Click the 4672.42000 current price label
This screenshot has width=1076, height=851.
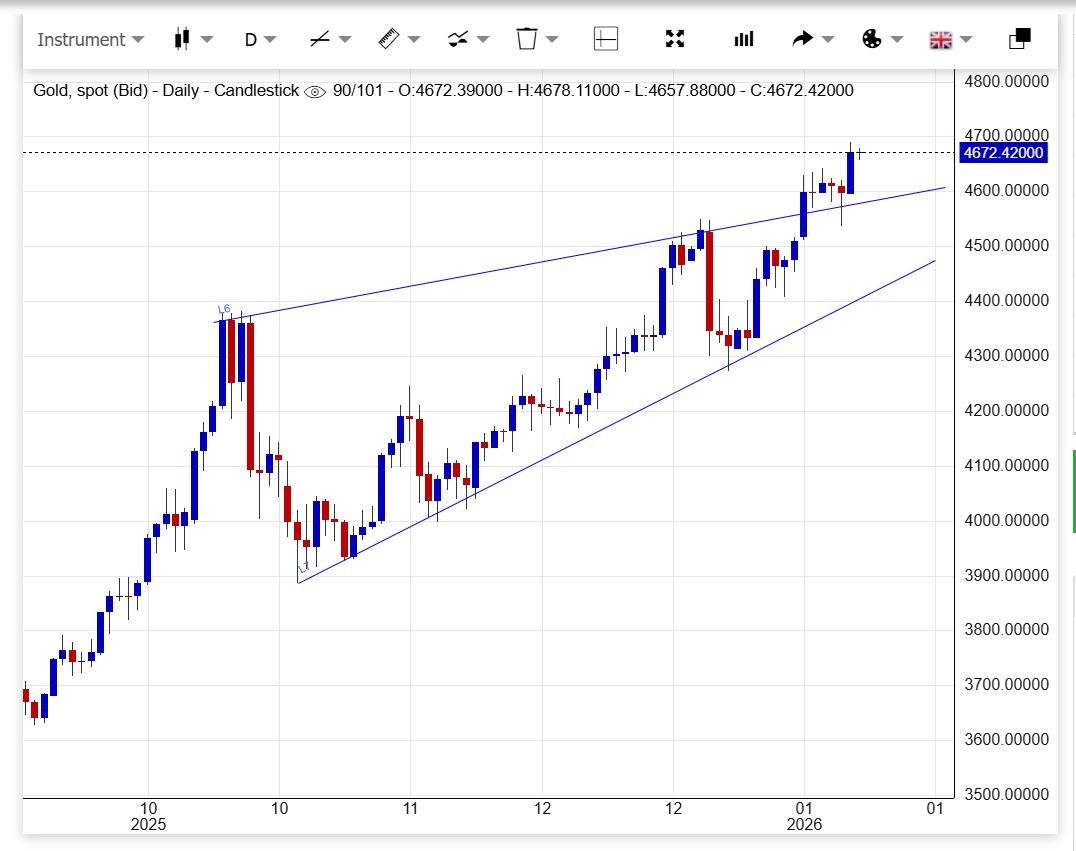pyautogui.click(x=1001, y=153)
